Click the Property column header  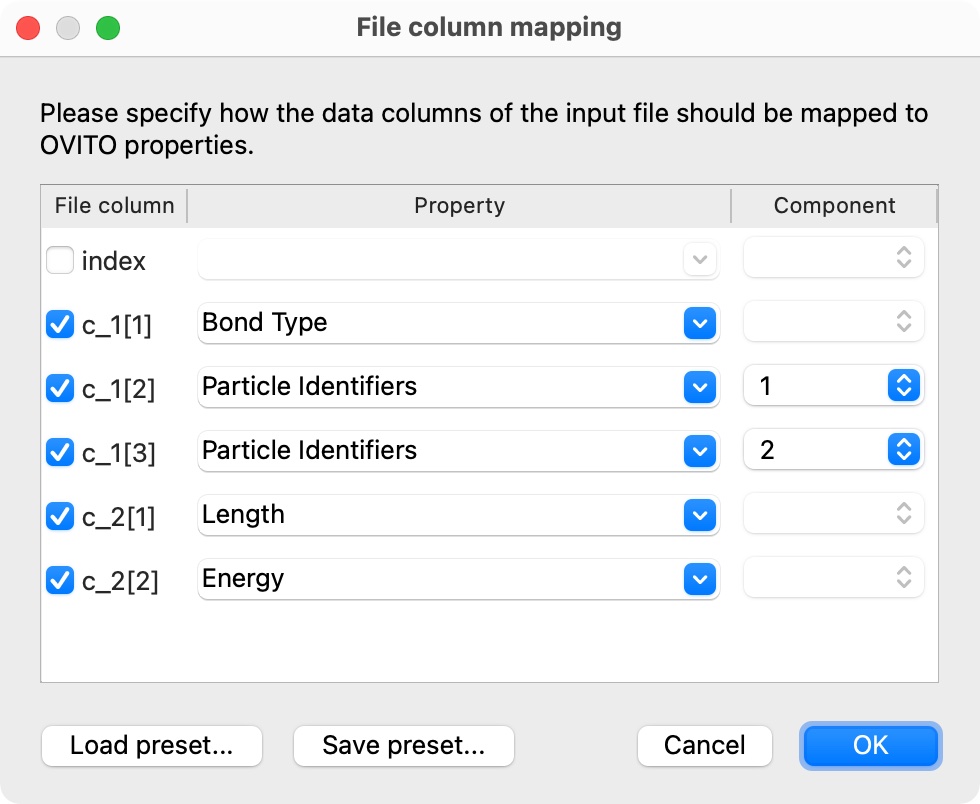click(x=459, y=206)
